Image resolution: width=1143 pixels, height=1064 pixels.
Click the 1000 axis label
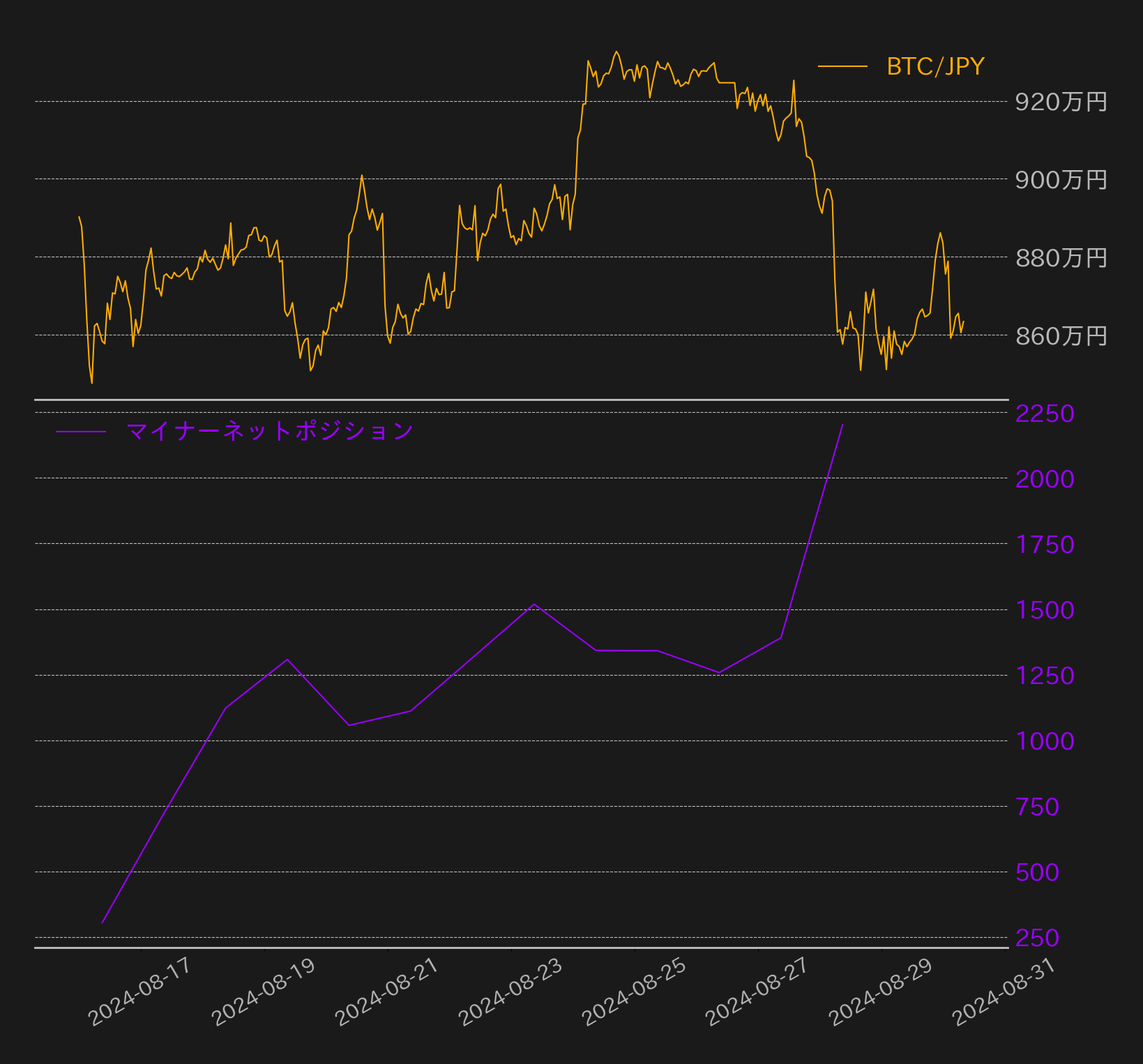[x=1045, y=740]
